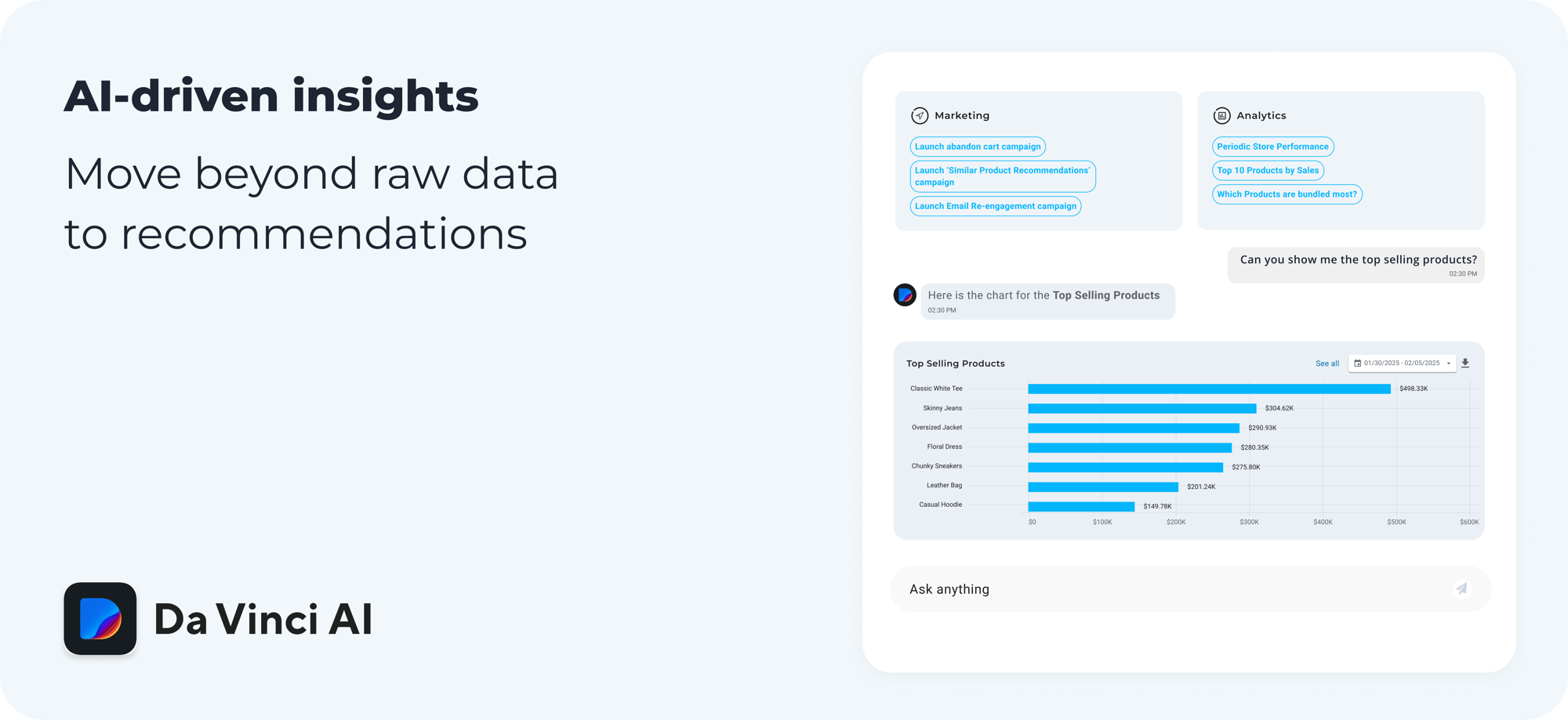Click the calendar icon in date picker

pos(1358,364)
